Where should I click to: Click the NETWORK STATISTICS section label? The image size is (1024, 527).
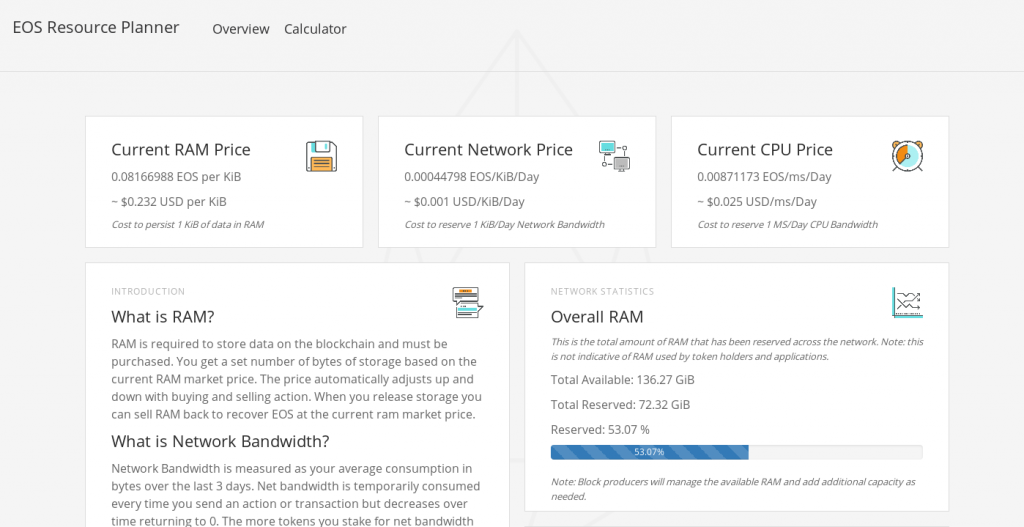click(x=602, y=292)
